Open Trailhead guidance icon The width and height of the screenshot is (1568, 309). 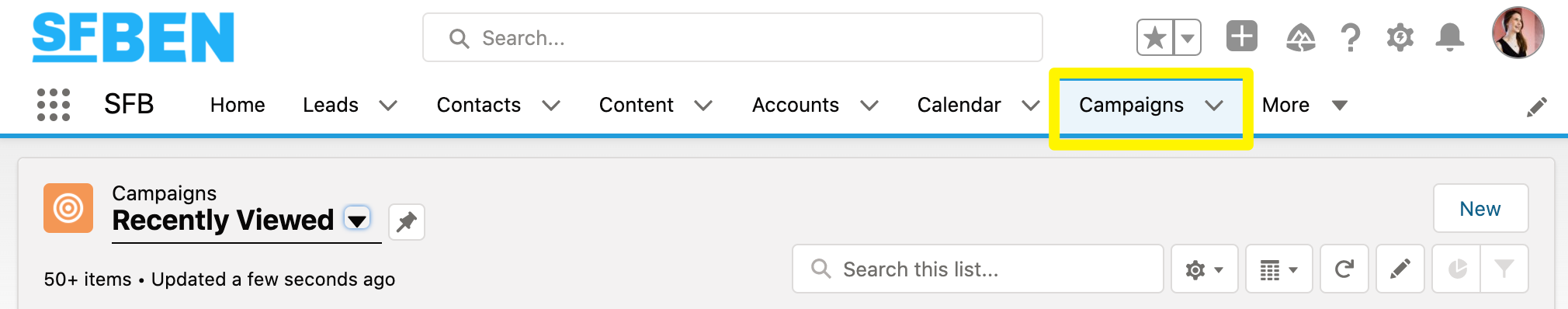pos(1301,37)
